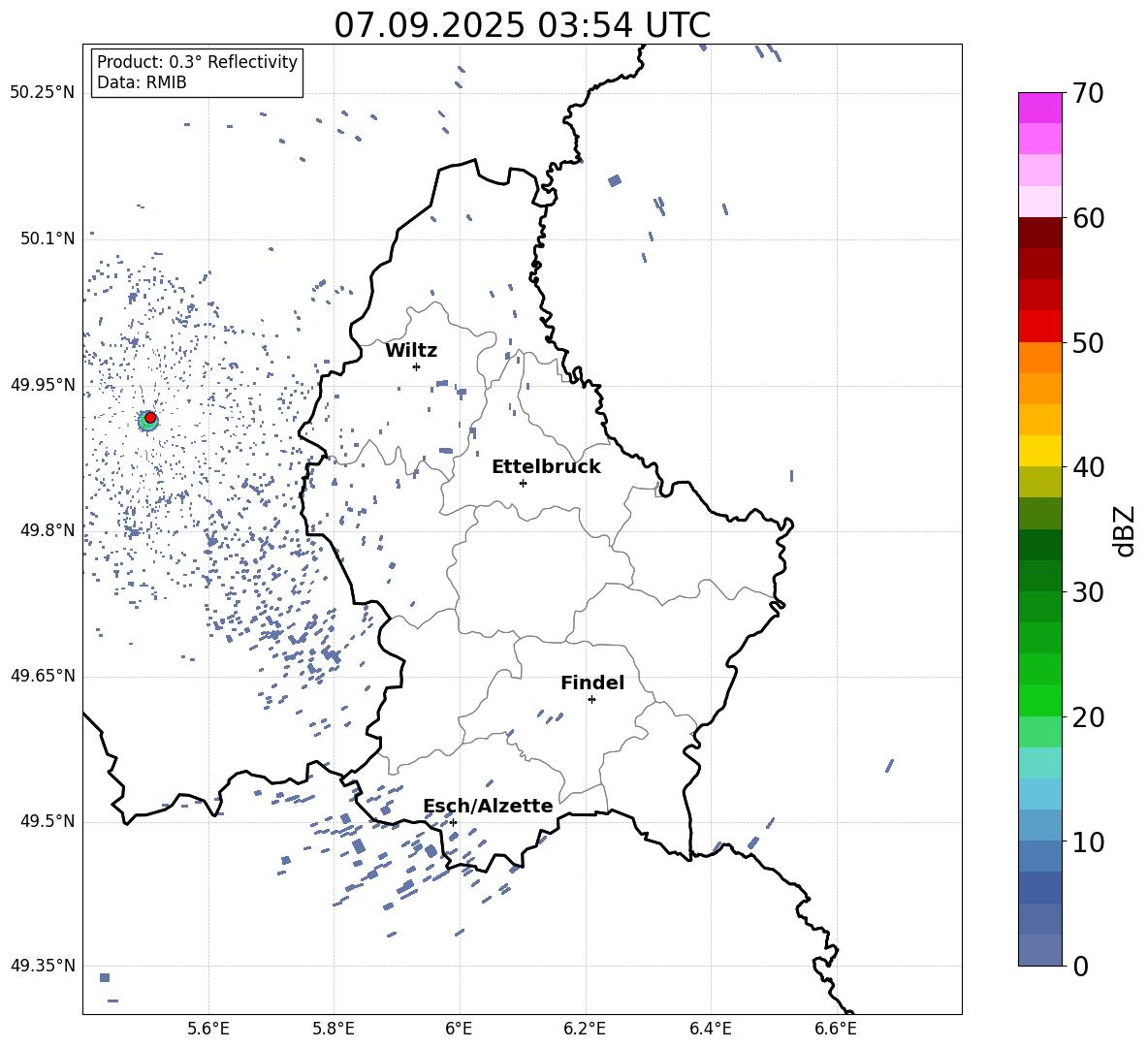Click the colorbar tick label 0
Image resolution: width=1148 pixels, height=1048 pixels.
(x=1080, y=967)
